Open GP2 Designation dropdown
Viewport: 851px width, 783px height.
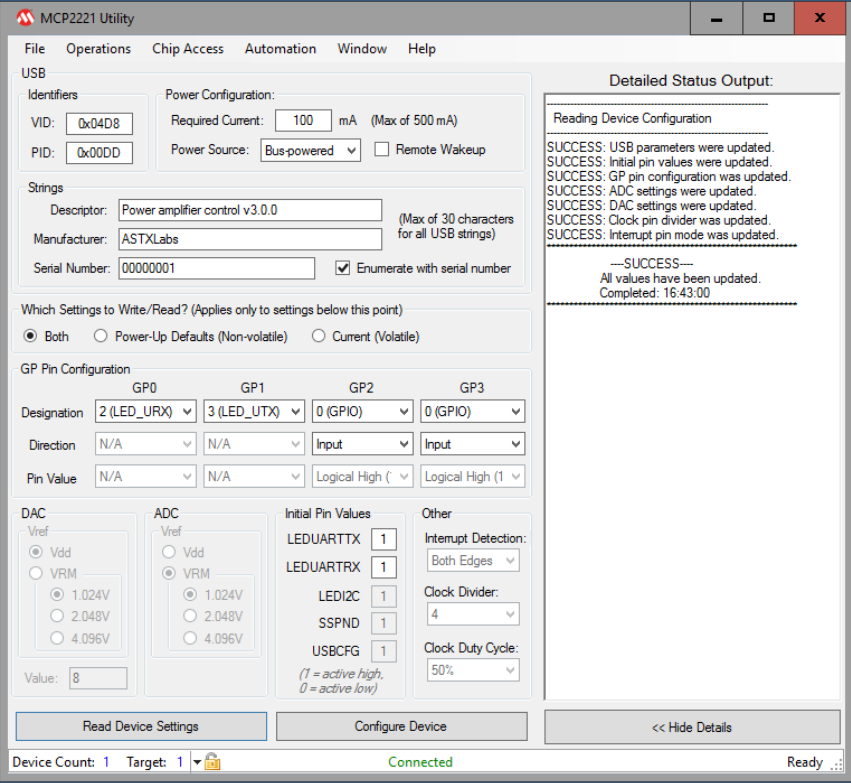tap(362, 411)
